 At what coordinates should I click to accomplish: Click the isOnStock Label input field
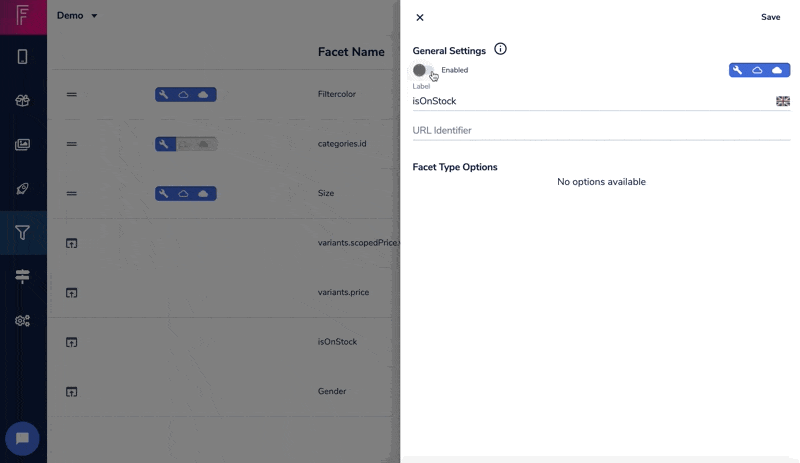click(590, 101)
